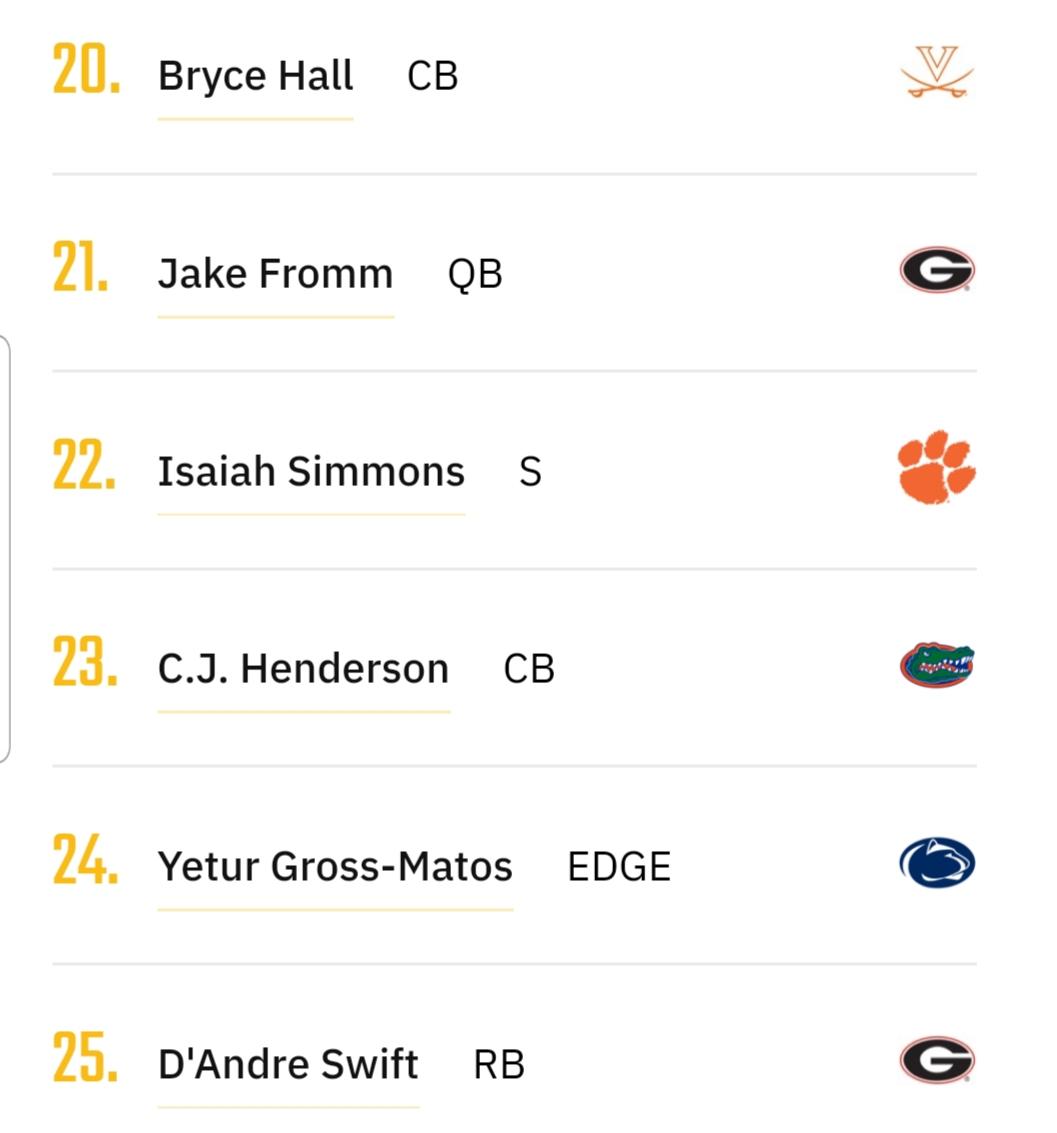Click the number 22 ranking

pos(85,465)
